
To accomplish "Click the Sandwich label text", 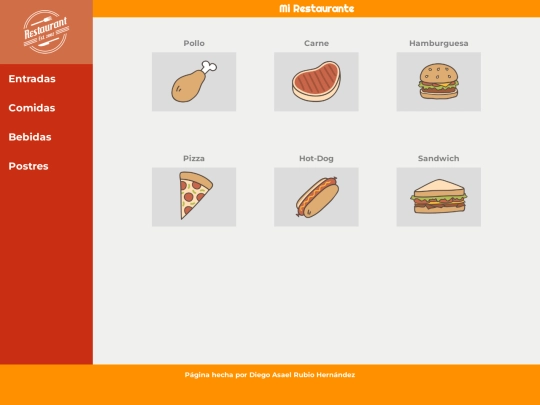I will (x=438, y=158).
